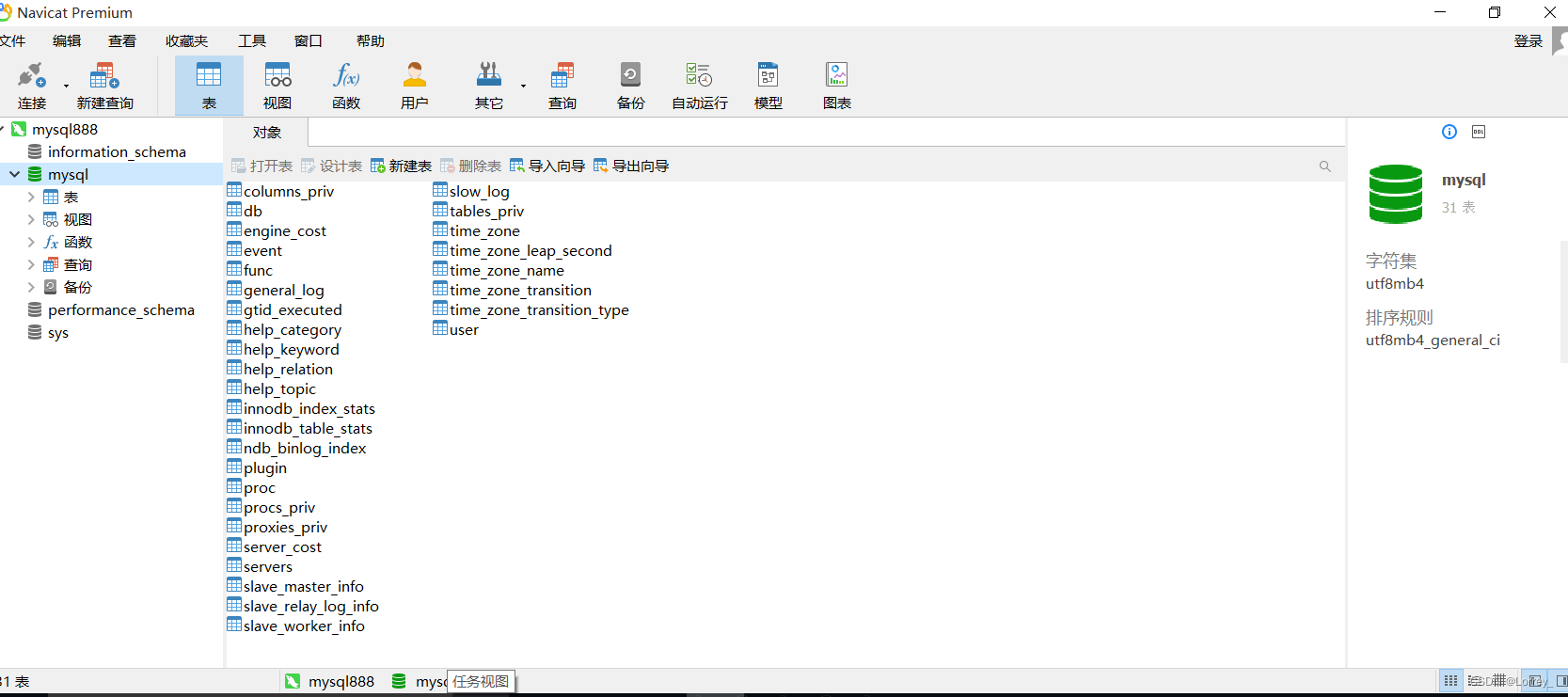Select the slow_log table
This screenshot has height=697, width=1568.
(471, 191)
